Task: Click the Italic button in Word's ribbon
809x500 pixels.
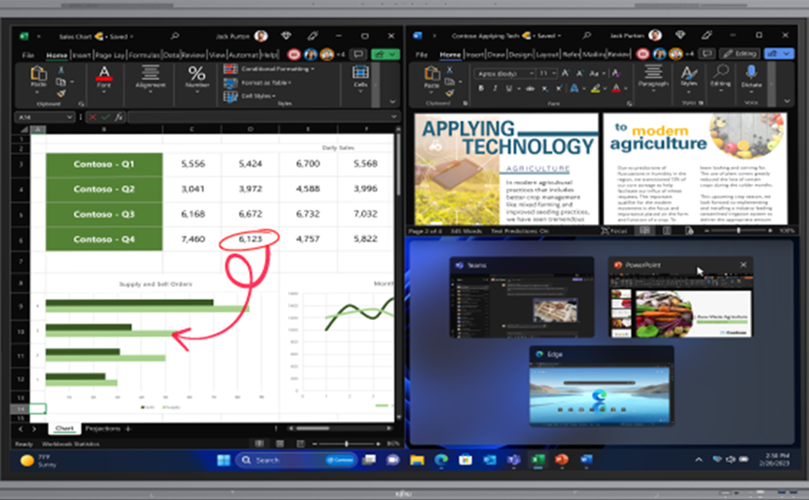Action: [497, 86]
